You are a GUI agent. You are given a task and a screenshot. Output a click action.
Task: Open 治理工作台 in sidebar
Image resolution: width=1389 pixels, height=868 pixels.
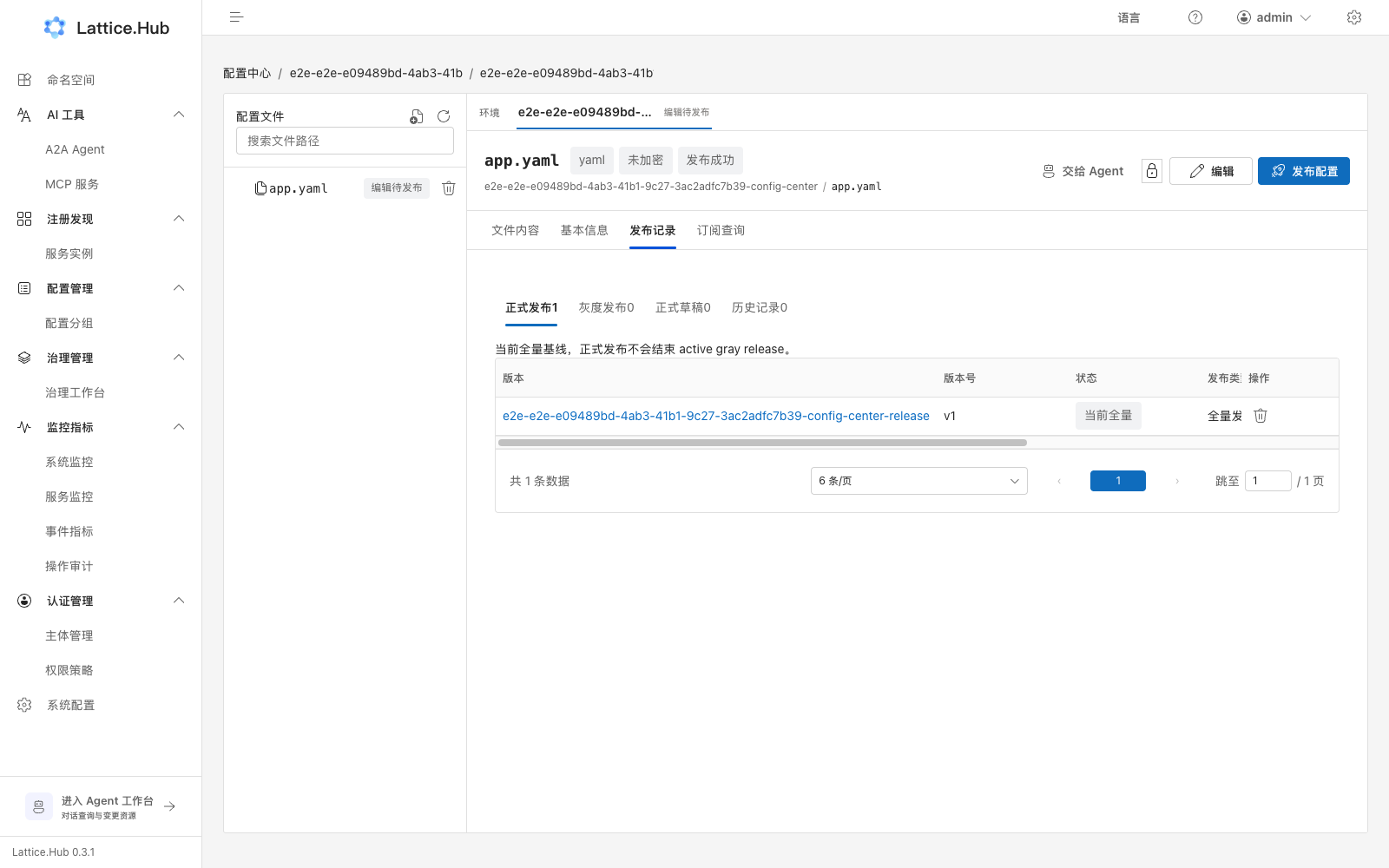pyautogui.click(x=75, y=392)
